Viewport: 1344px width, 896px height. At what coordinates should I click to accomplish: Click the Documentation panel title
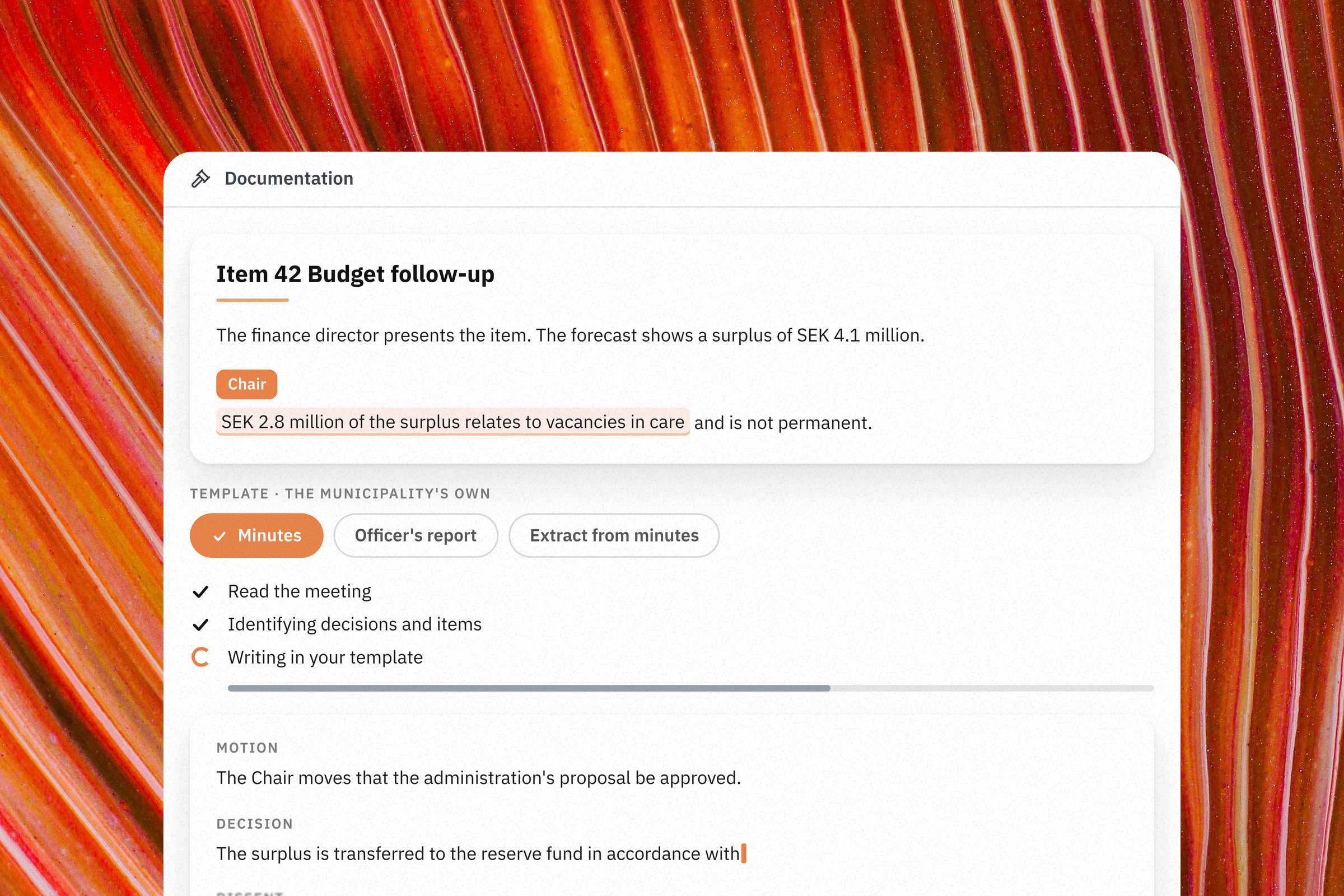pyautogui.click(x=288, y=178)
